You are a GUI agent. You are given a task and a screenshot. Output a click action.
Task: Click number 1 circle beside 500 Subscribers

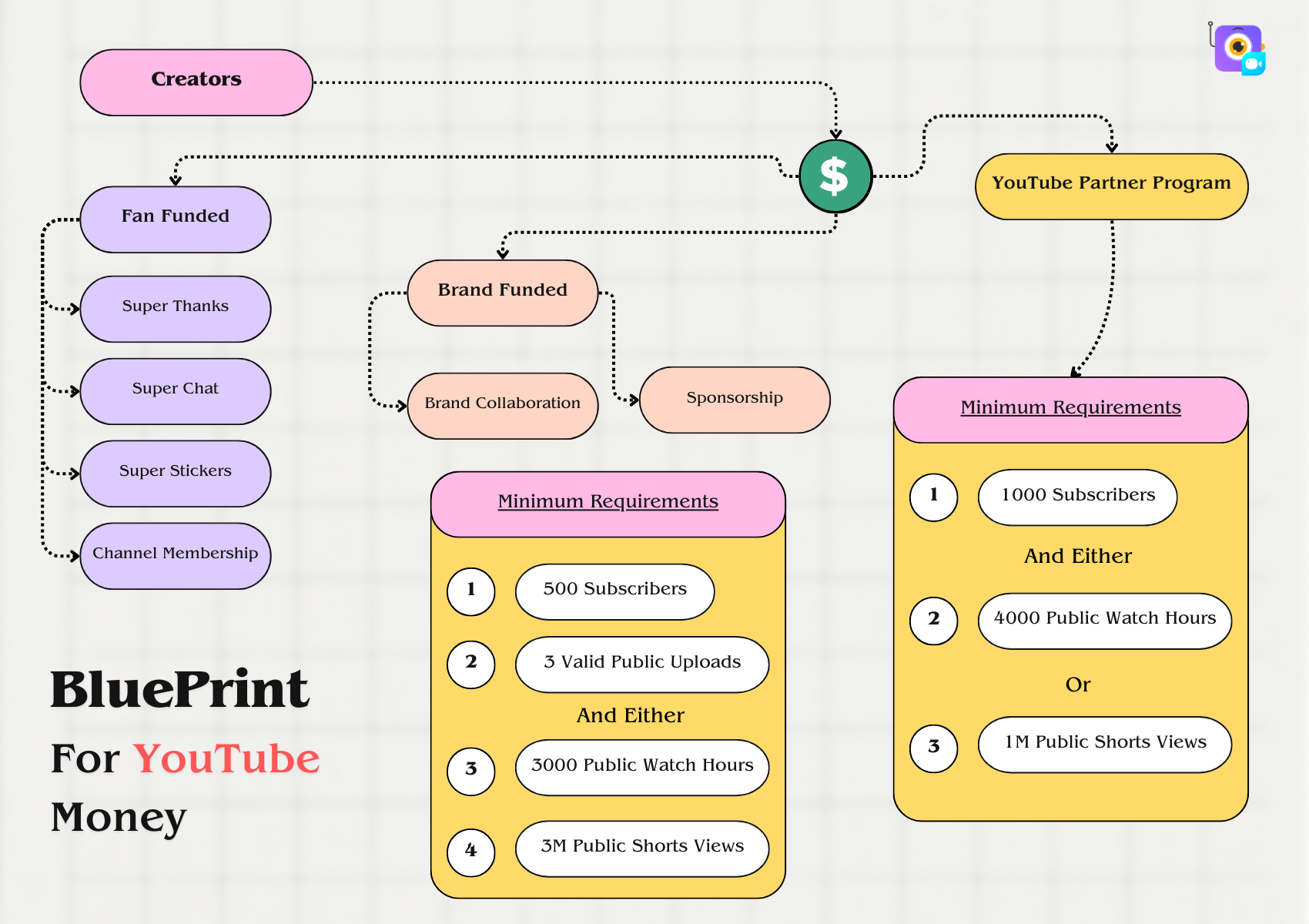coord(471,591)
